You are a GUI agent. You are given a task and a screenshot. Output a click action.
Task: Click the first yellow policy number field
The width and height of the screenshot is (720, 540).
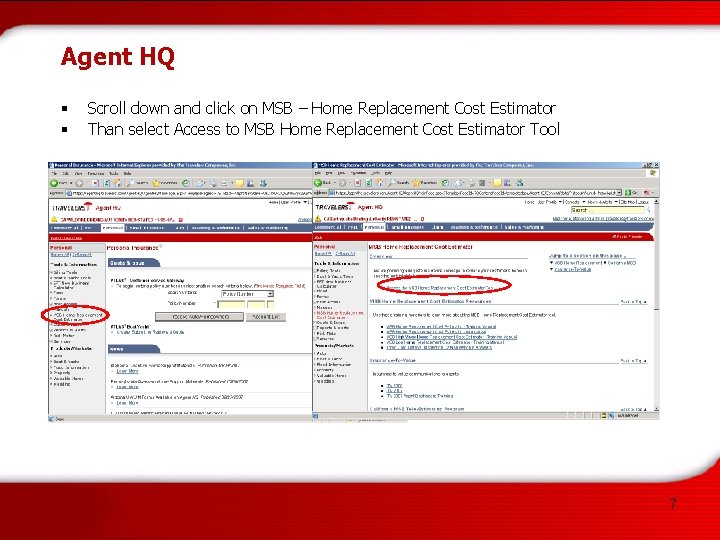click(x=231, y=304)
